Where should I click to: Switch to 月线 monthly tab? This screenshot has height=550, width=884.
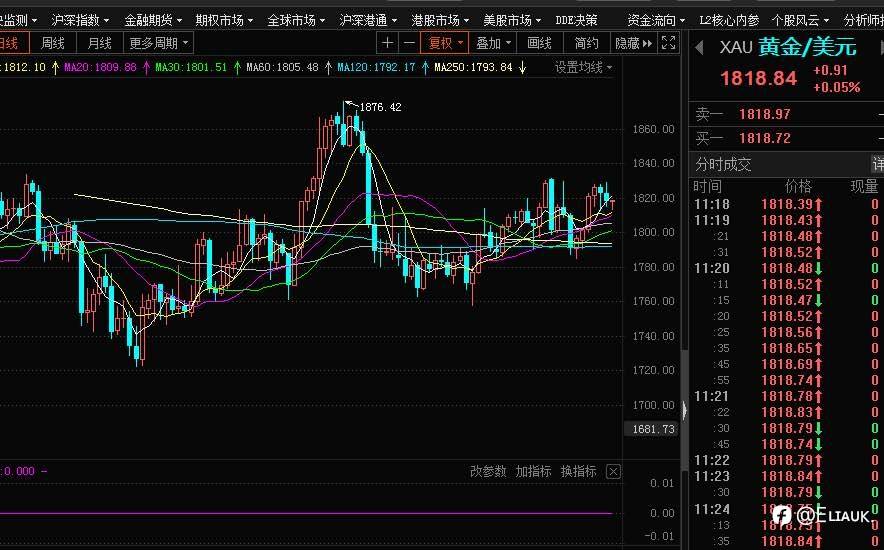tap(100, 43)
